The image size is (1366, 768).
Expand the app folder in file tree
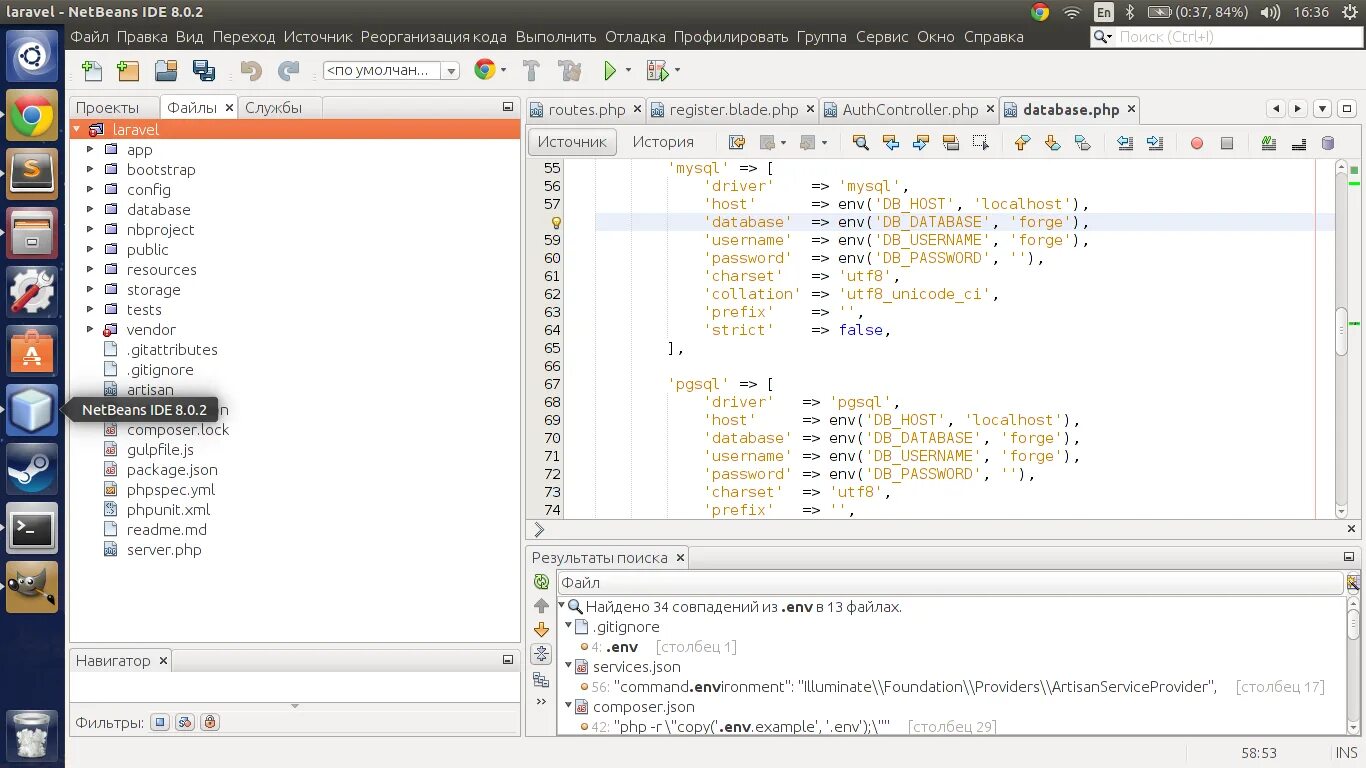point(89,149)
